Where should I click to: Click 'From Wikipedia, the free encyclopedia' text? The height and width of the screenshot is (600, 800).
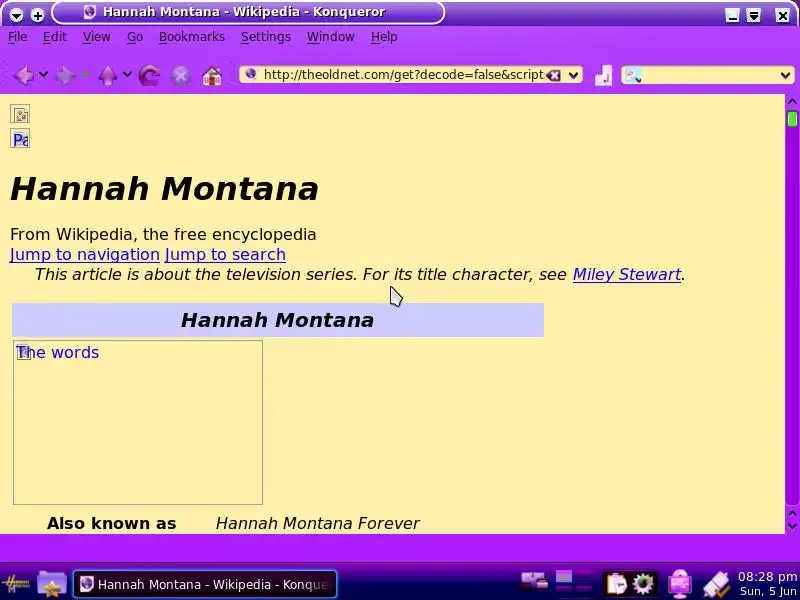(163, 235)
